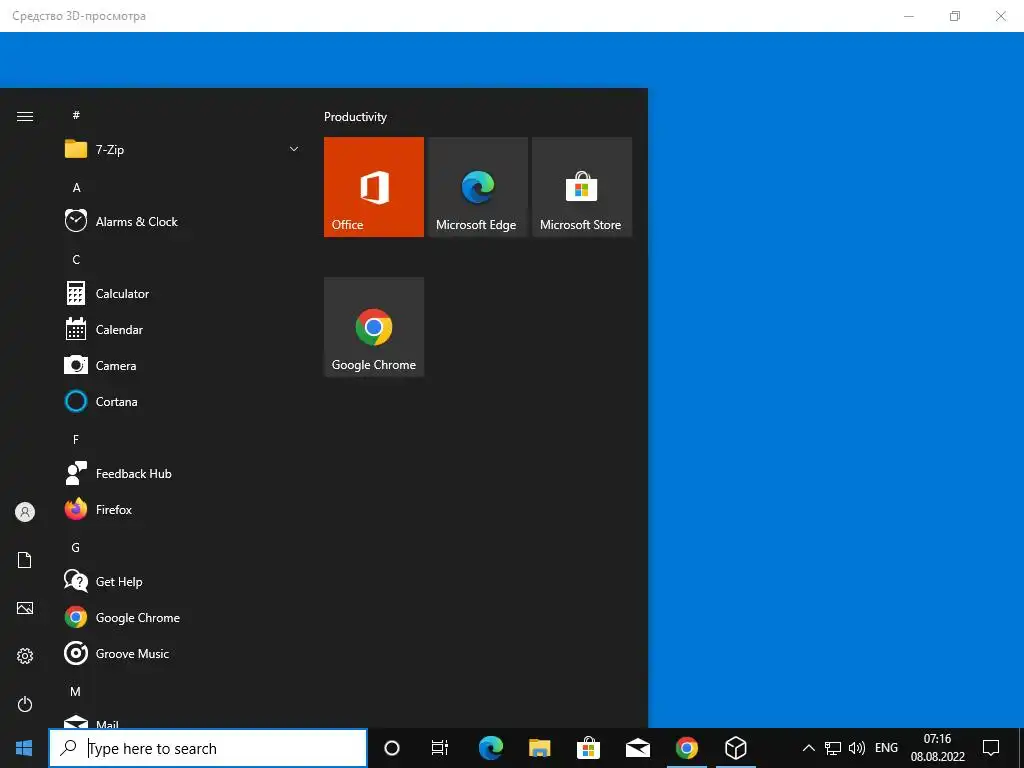
Task: Click the 7-Zip folder icon
Action: coord(76,149)
